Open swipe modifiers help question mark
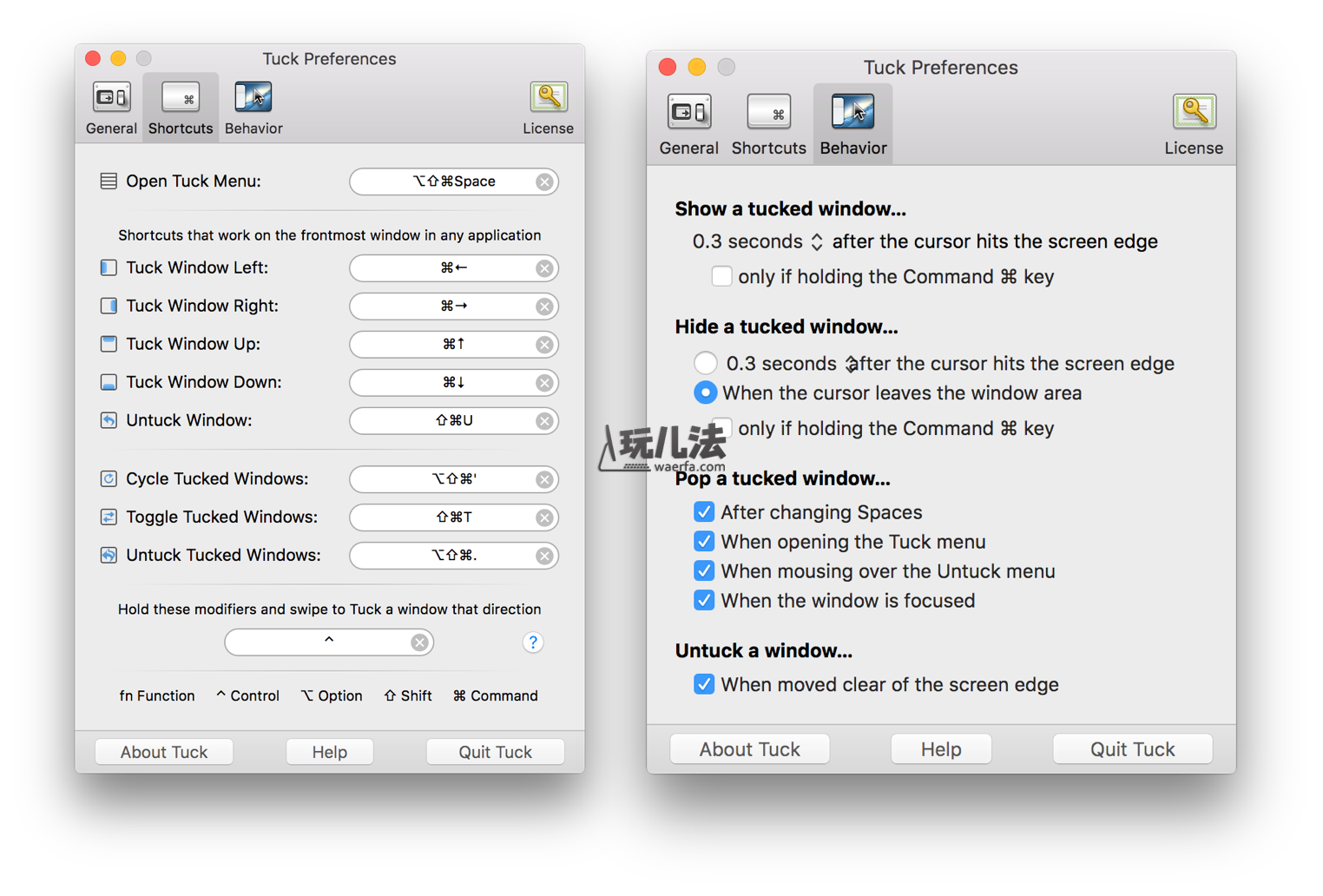The height and width of the screenshot is (896, 1323). (x=533, y=642)
